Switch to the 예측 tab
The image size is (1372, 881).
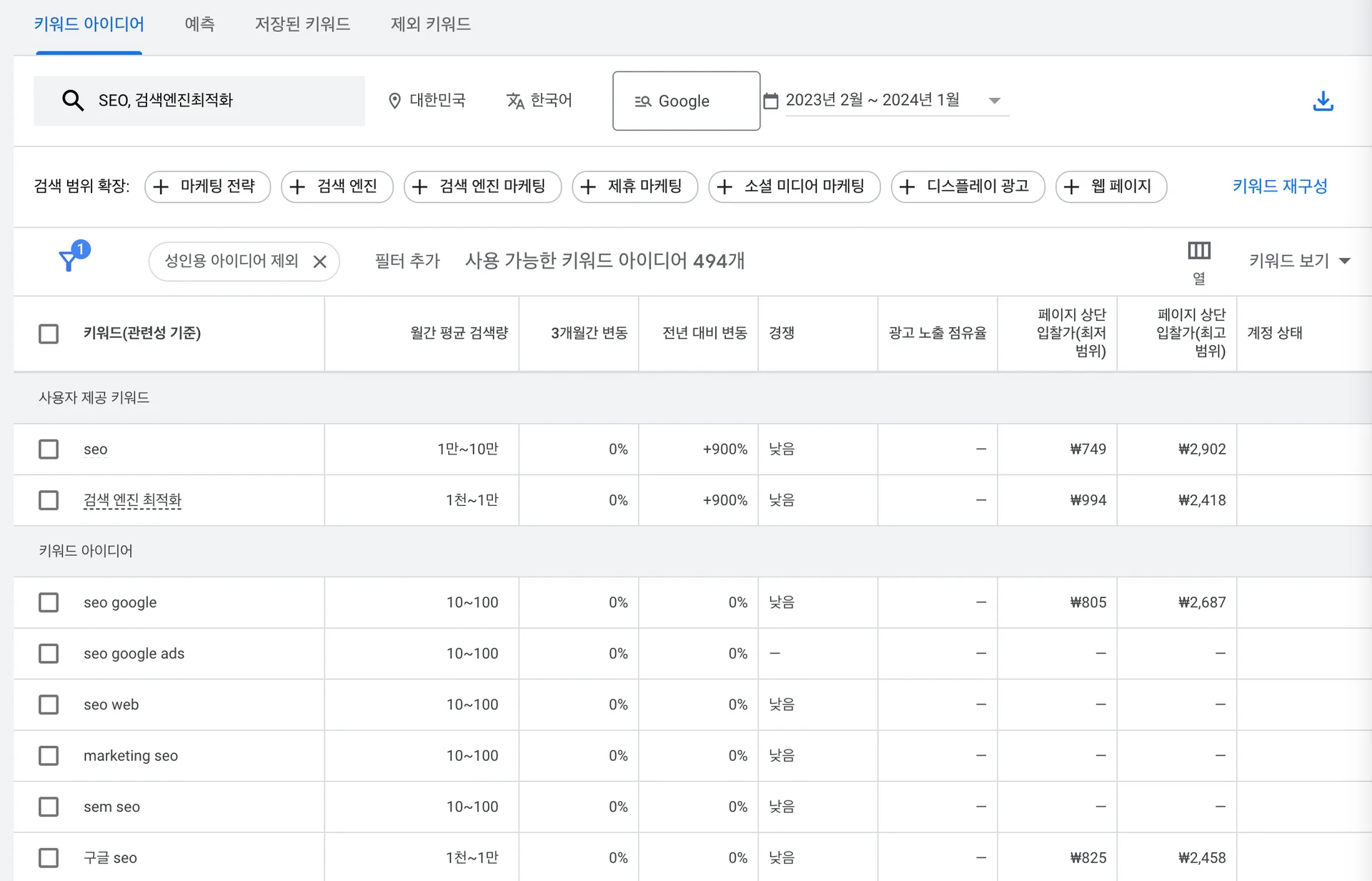click(x=199, y=24)
